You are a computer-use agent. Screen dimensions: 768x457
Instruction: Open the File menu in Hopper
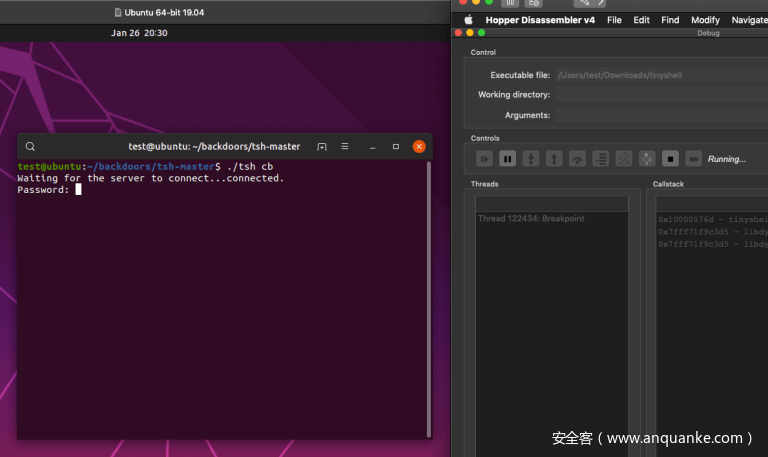(614, 20)
